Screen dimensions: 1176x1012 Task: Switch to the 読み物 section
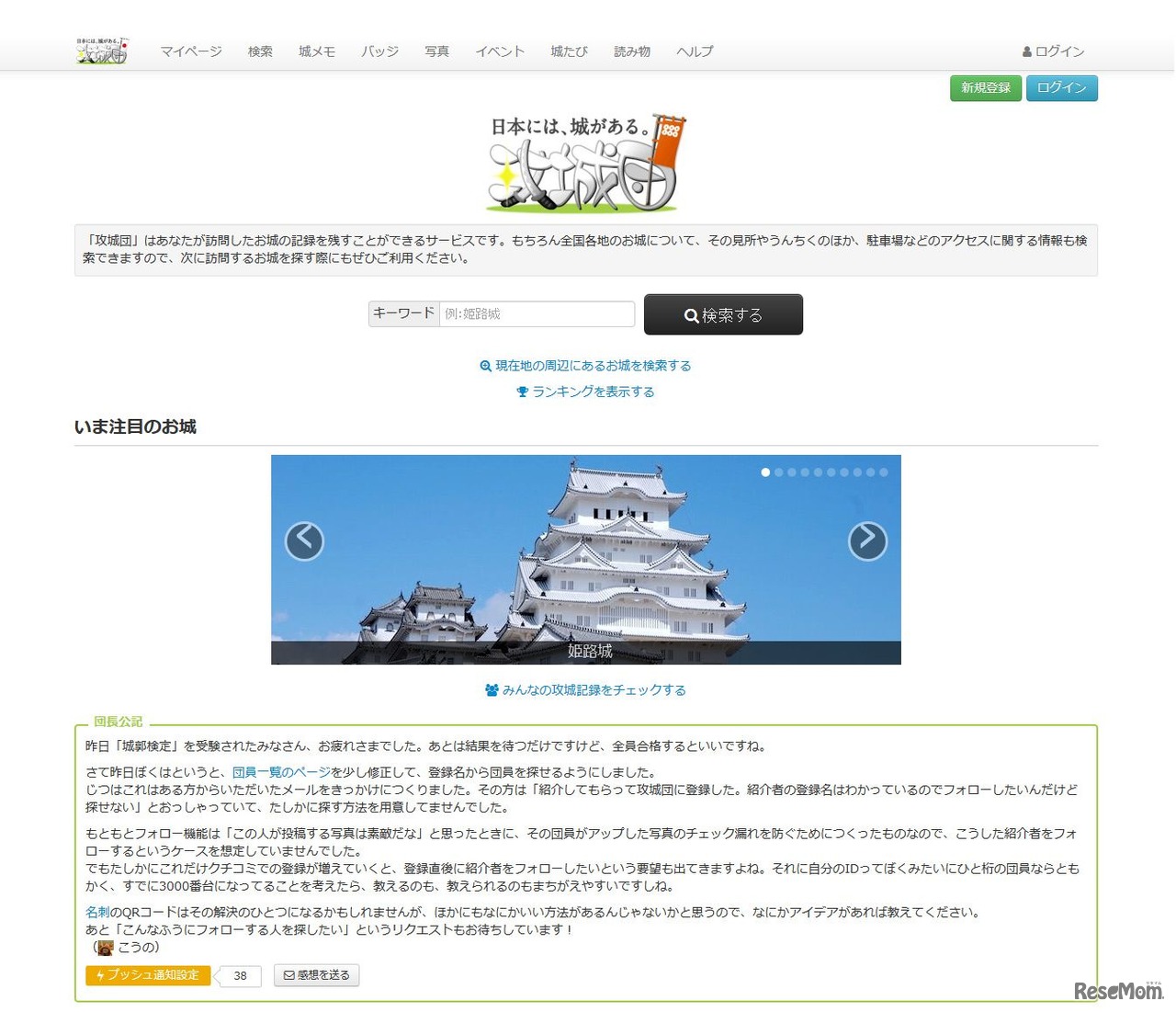click(x=631, y=51)
